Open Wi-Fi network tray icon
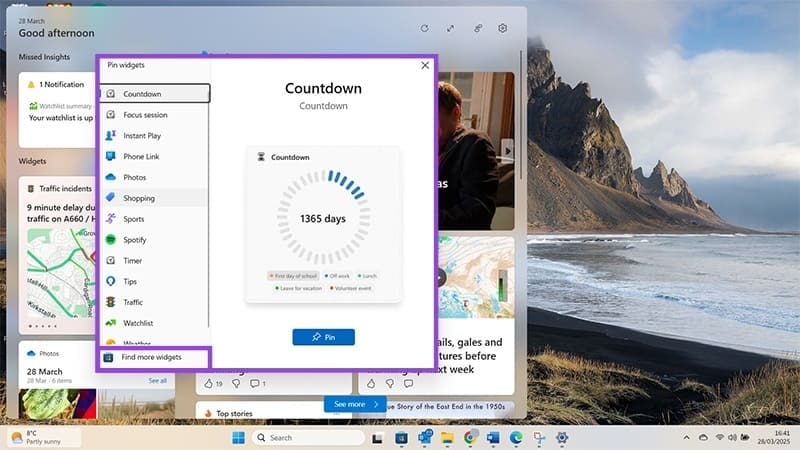The width and height of the screenshot is (800, 450). click(720, 437)
